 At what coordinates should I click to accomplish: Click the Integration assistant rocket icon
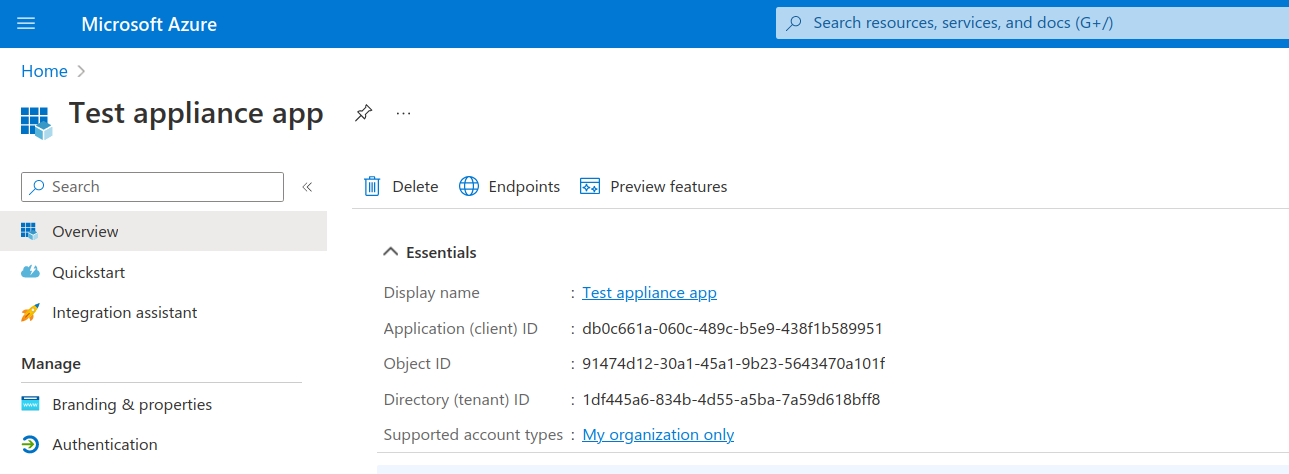point(31,313)
